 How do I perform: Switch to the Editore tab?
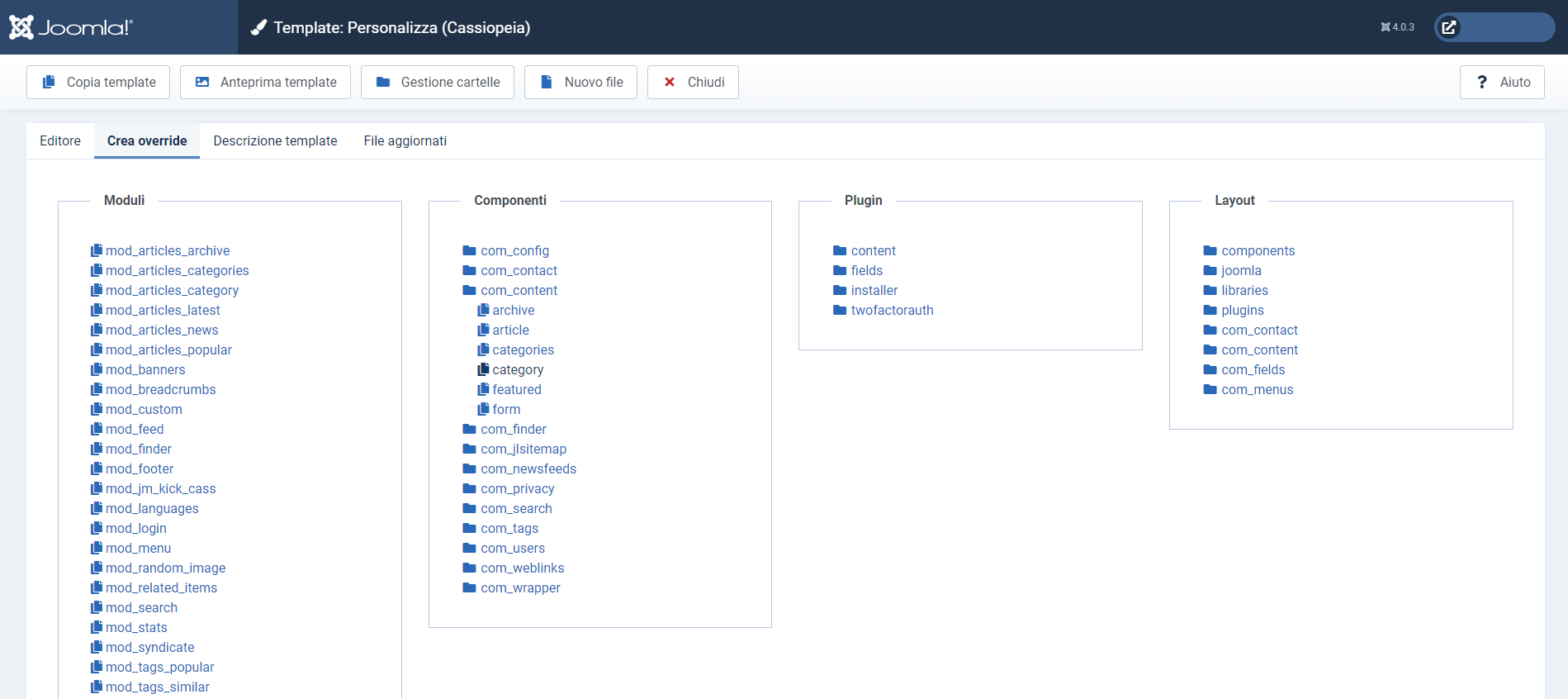click(60, 140)
